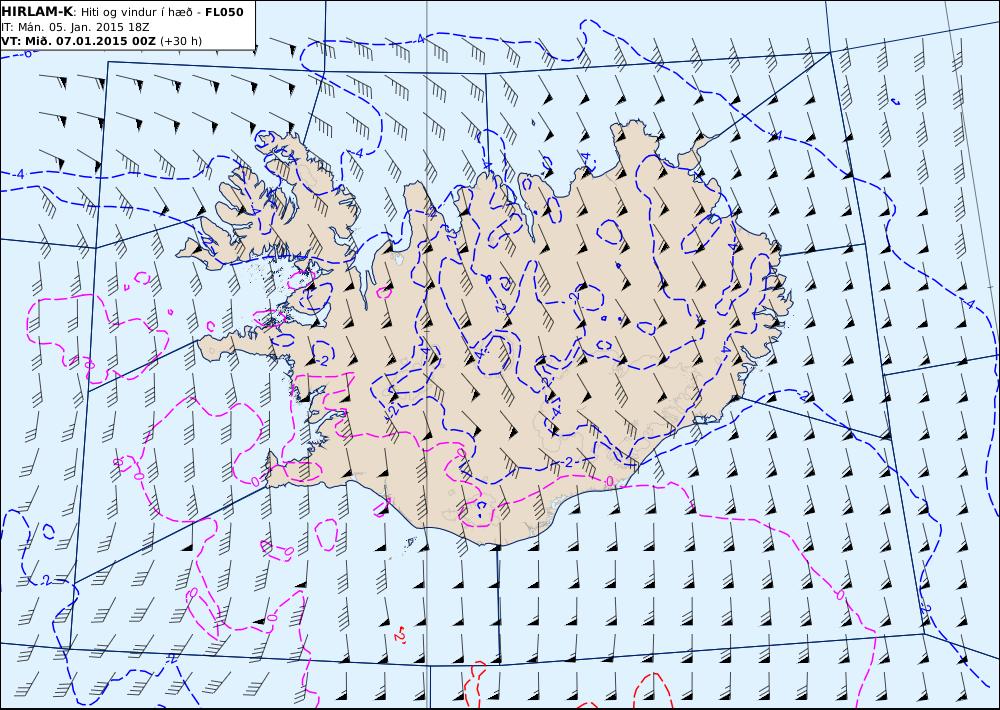Image resolution: width=1000 pixels, height=710 pixels.
Task: Click the red '2' isotherm contour label
Action: (x=400, y=635)
